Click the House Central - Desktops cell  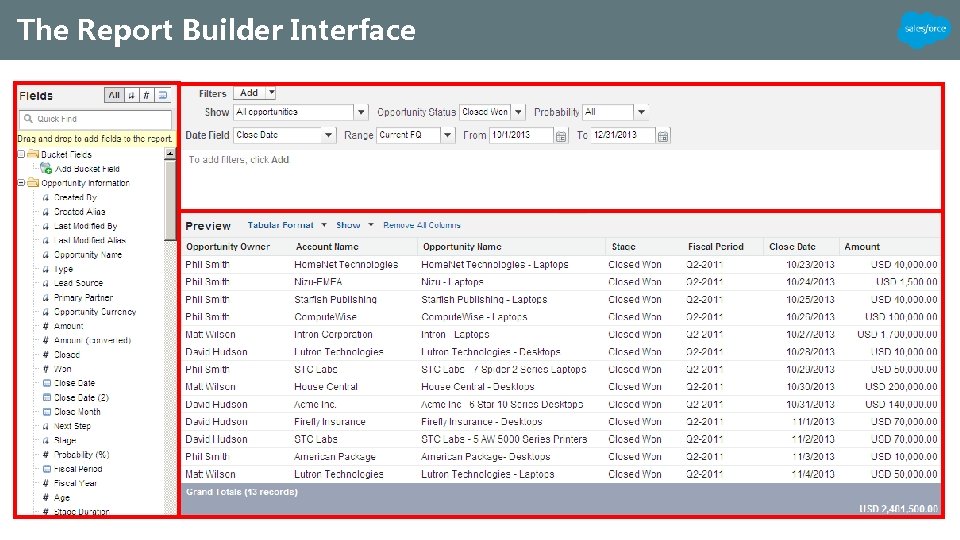pyautogui.click(x=478, y=387)
